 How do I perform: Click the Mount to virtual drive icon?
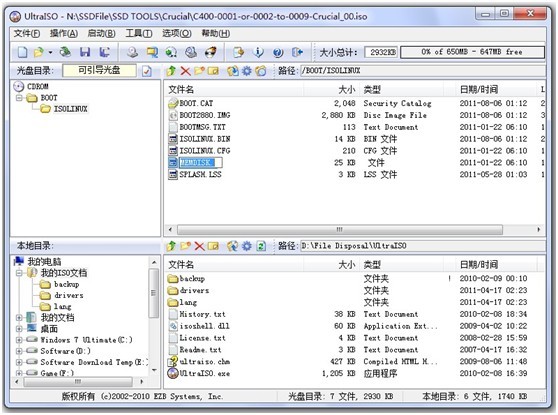(191, 52)
